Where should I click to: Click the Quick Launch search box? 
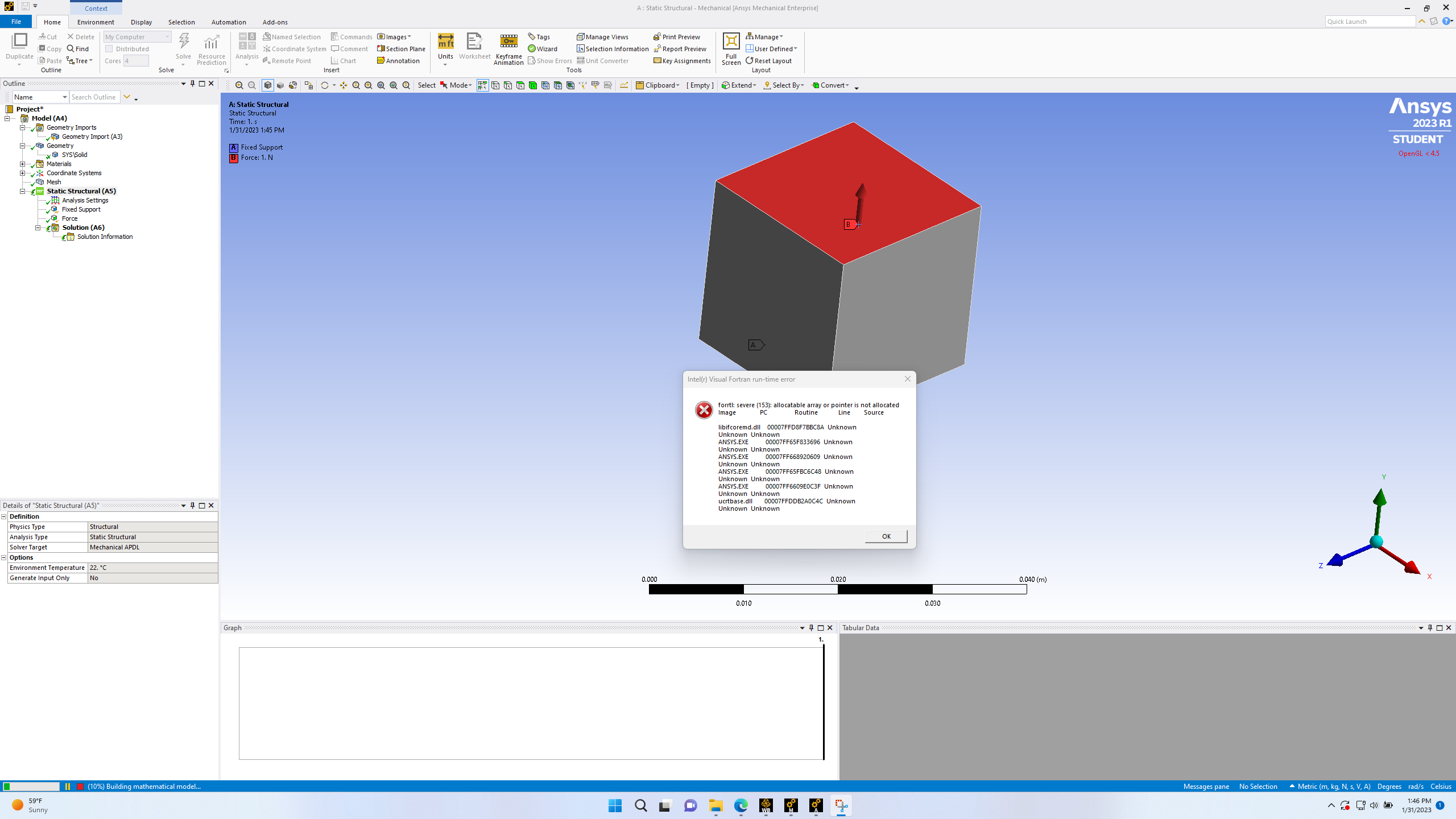[1370, 22]
